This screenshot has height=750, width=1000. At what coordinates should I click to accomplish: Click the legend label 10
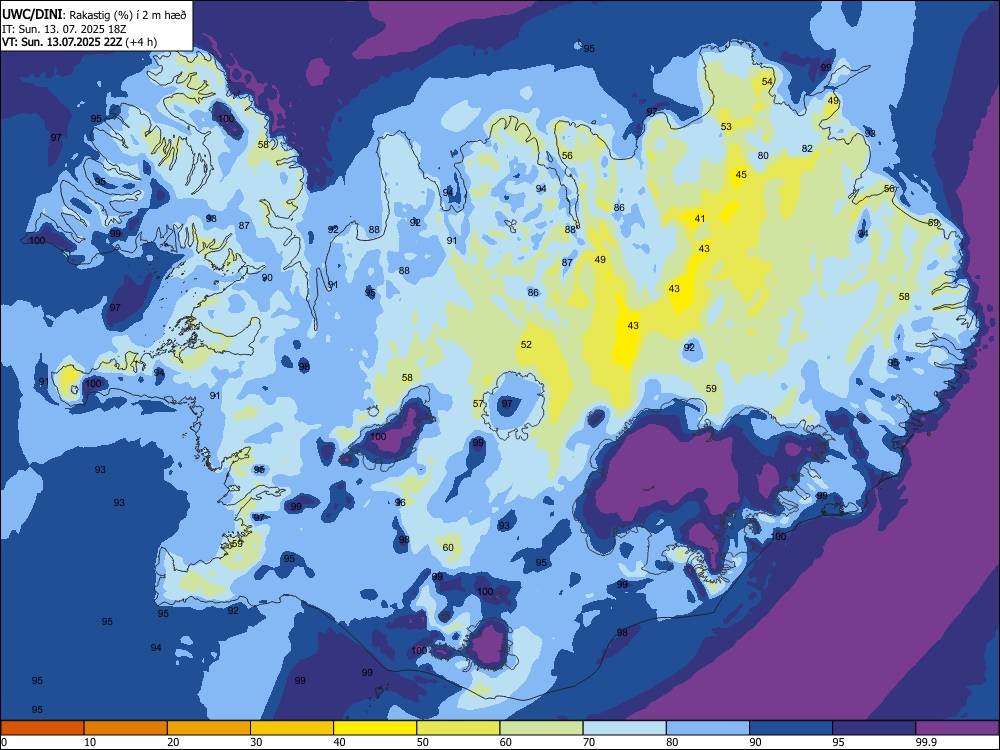point(90,742)
